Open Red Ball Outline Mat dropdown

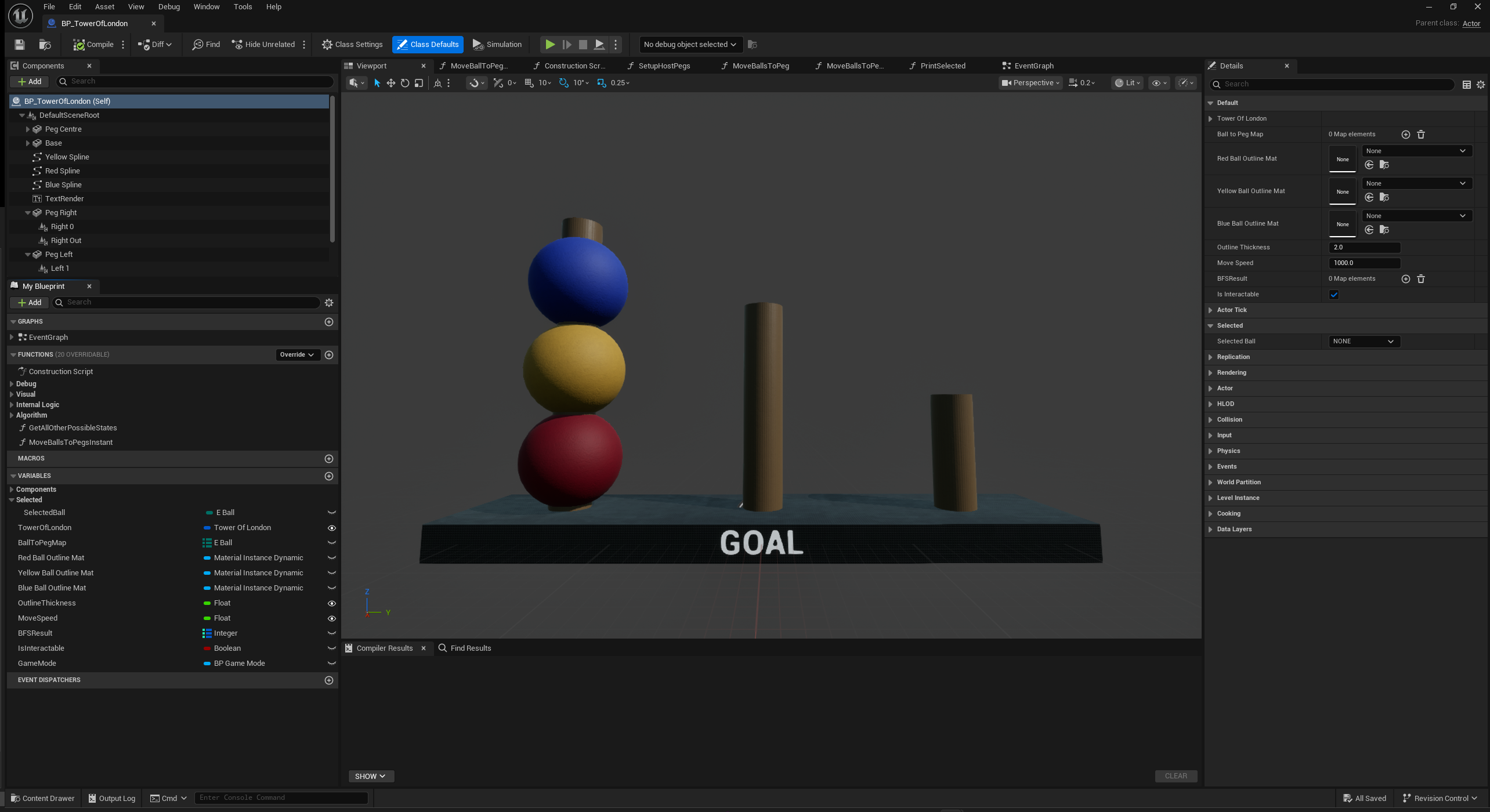(x=1416, y=151)
